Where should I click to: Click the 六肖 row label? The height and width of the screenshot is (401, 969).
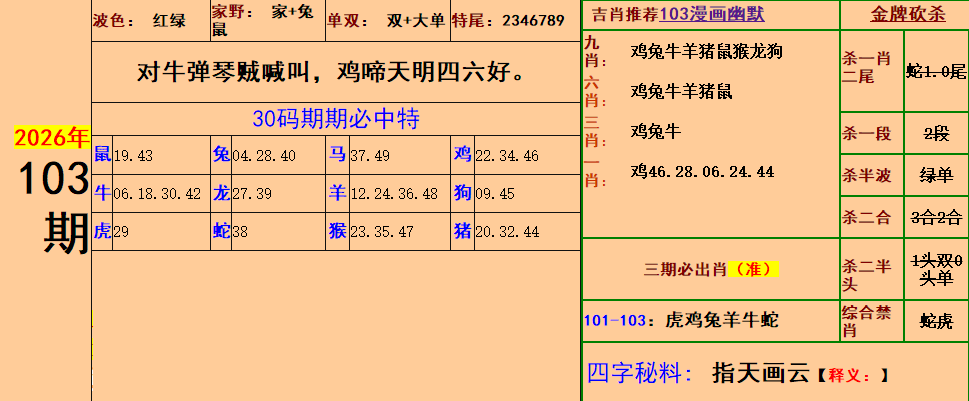[x=596, y=92]
